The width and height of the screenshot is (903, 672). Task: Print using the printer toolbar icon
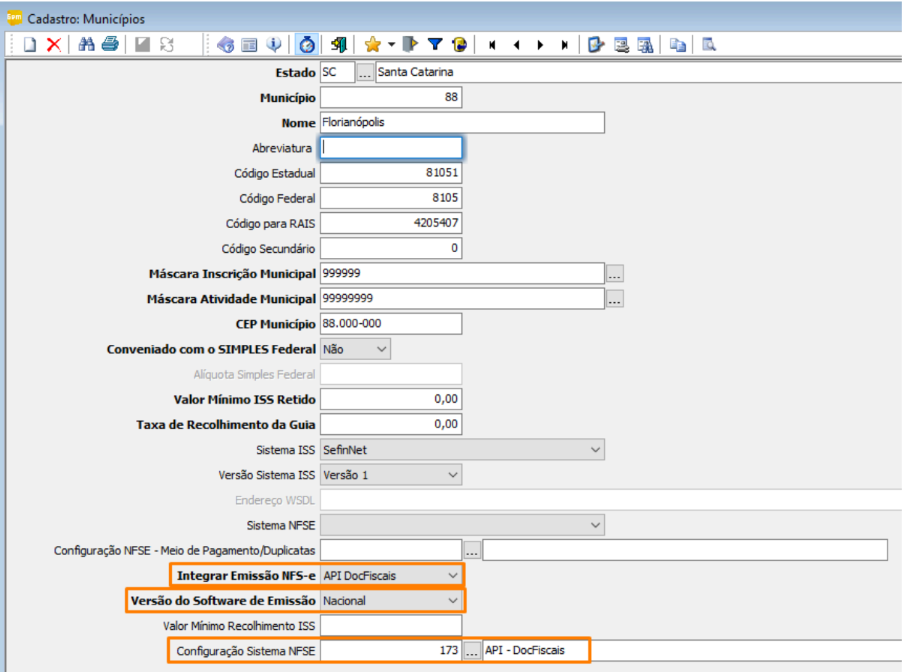point(110,44)
